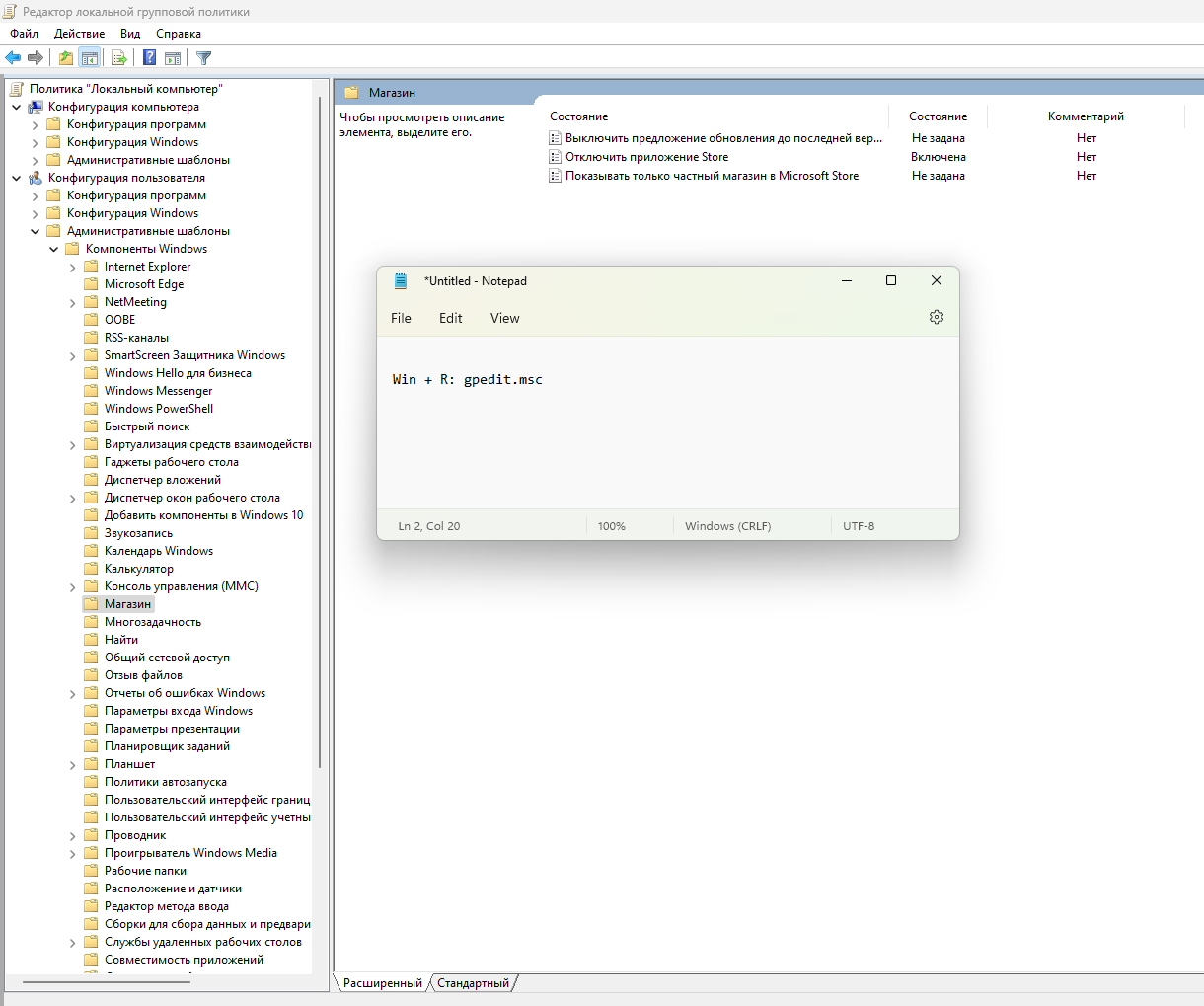The width and height of the screenshot is (1204, 1006).
Task: Select the Многозадачность folder in tree
Action: [x=152, y=622]
